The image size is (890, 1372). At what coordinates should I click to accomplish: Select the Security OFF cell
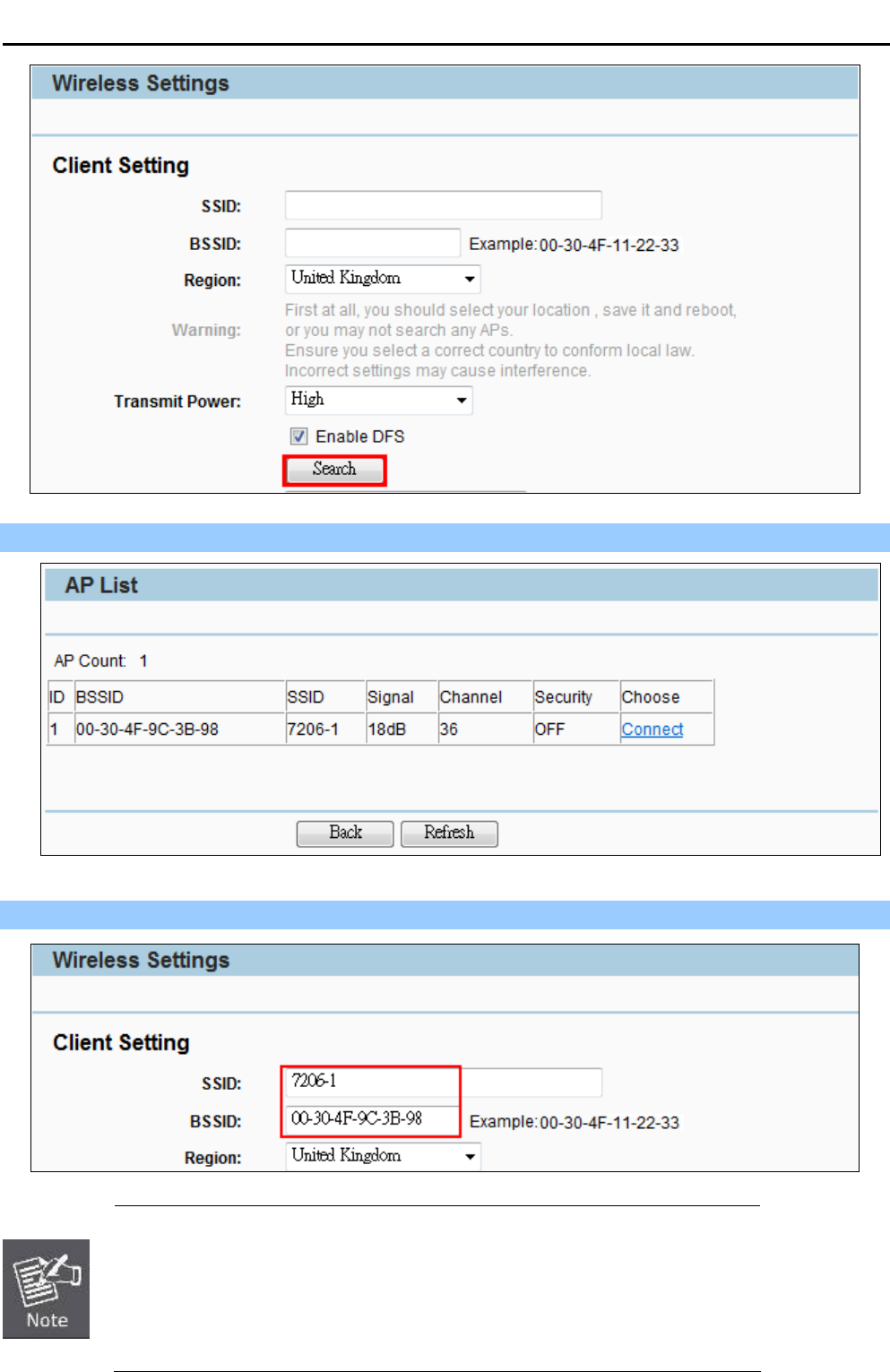pos(576,729)
